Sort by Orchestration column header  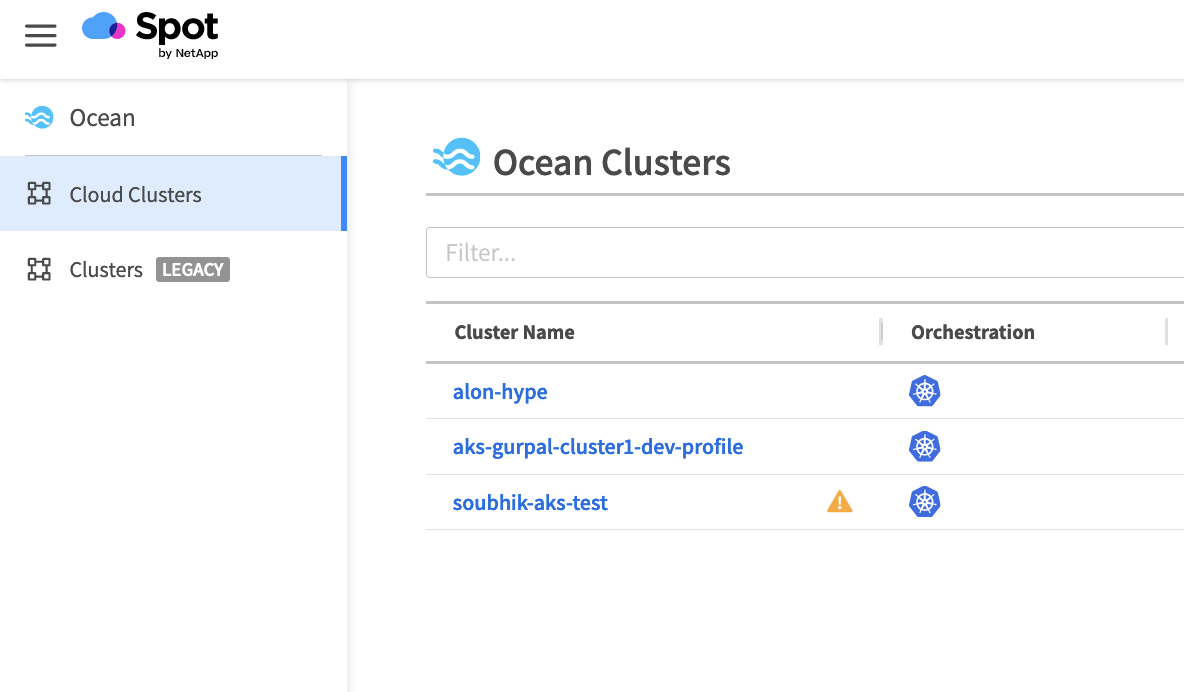click(973, 332)
